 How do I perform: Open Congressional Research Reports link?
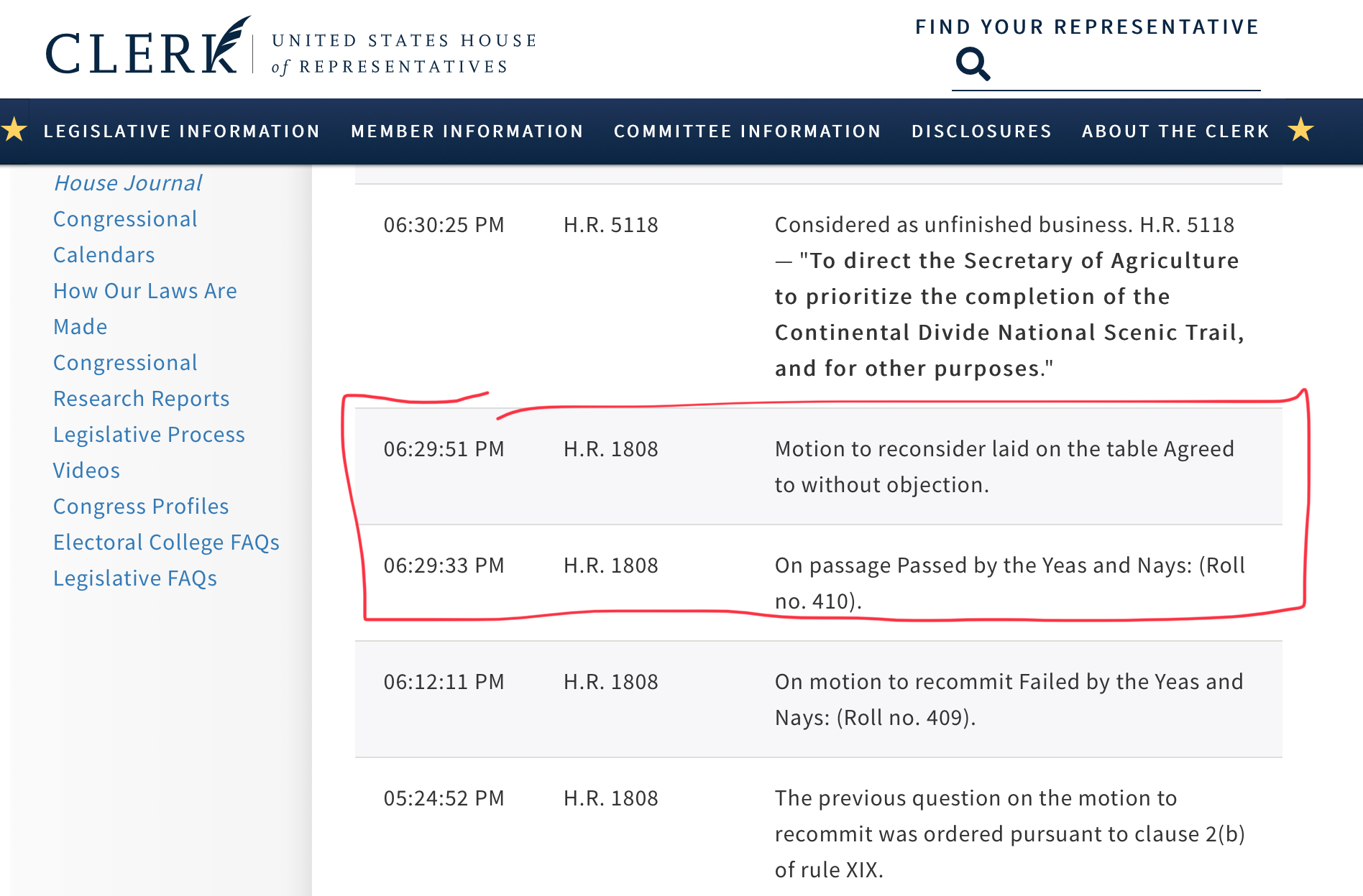point(141,380)
